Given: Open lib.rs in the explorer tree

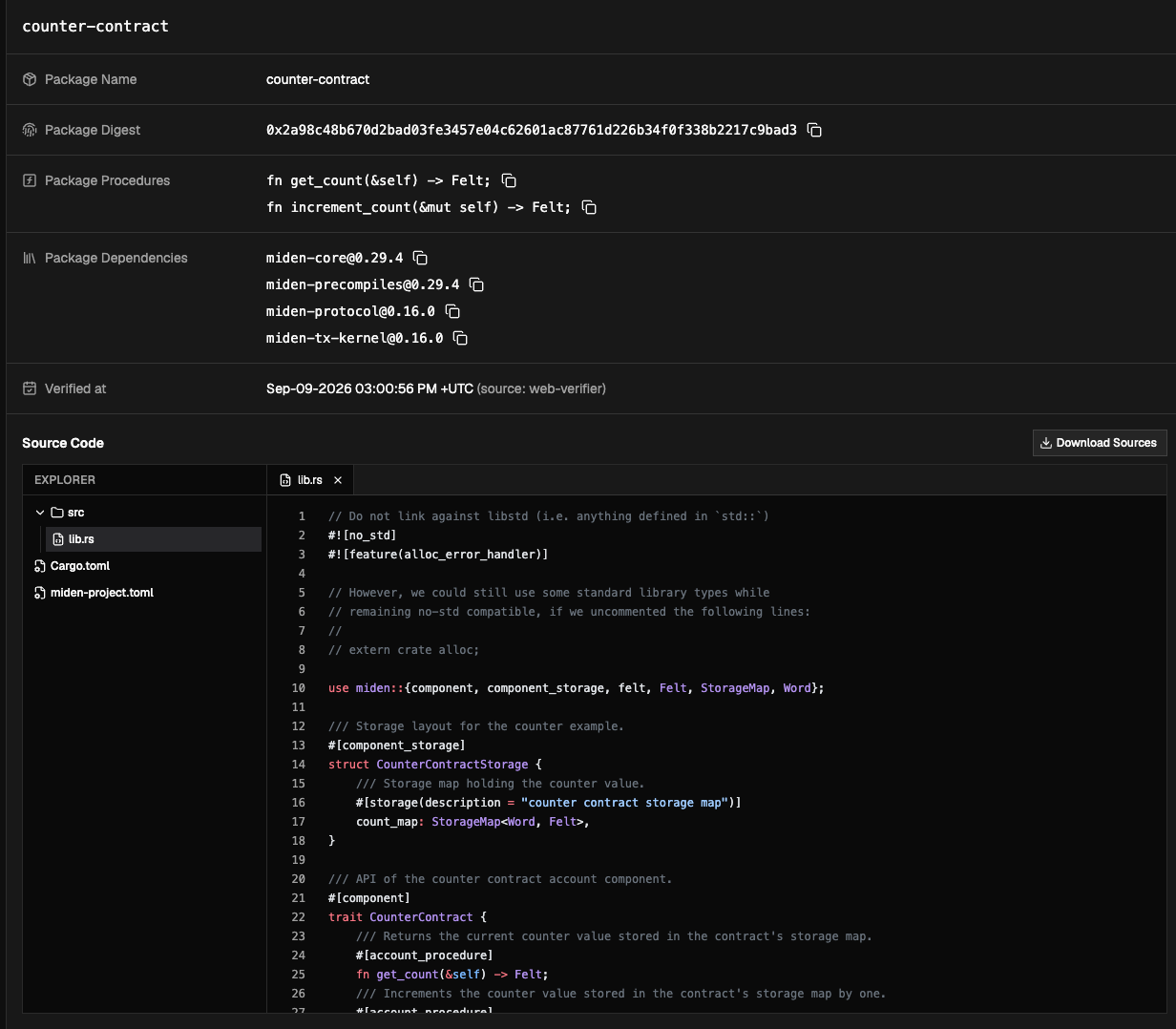Looking at the screenshot, I should (154, 539).
